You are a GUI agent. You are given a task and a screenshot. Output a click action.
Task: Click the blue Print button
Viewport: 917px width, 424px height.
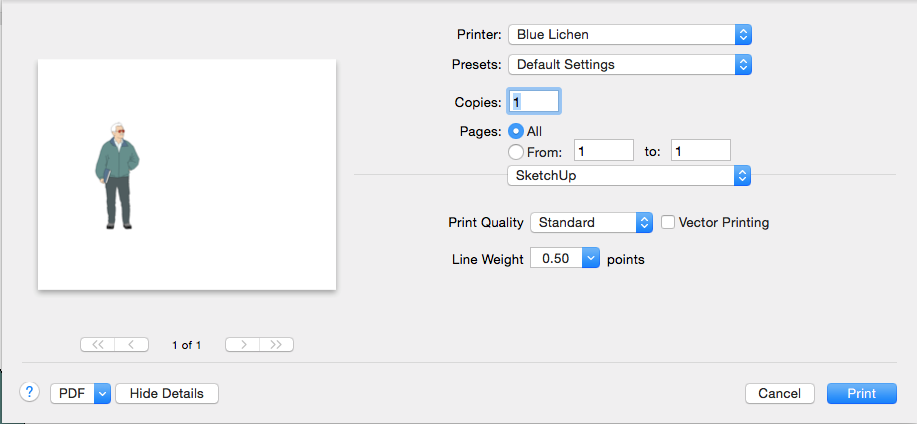point(861,394)
